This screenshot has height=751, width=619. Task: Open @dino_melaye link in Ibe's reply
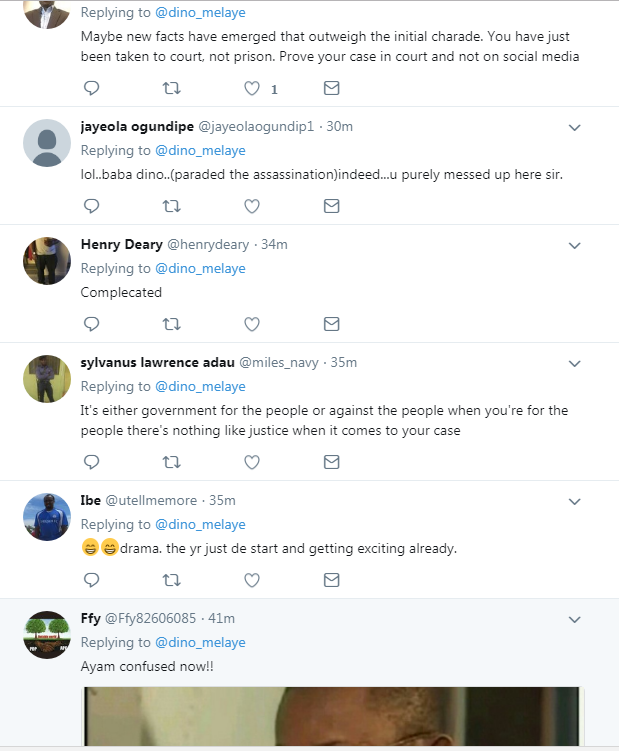[200, 524]
